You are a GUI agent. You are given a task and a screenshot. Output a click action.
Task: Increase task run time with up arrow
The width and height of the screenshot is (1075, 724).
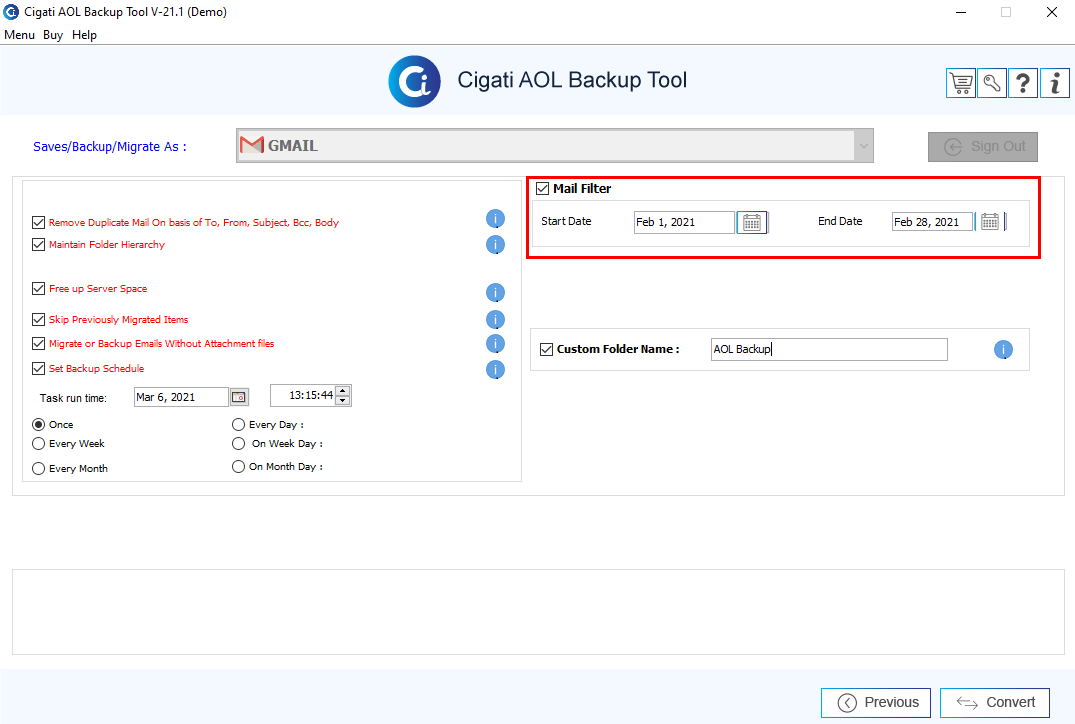point(343,391)
